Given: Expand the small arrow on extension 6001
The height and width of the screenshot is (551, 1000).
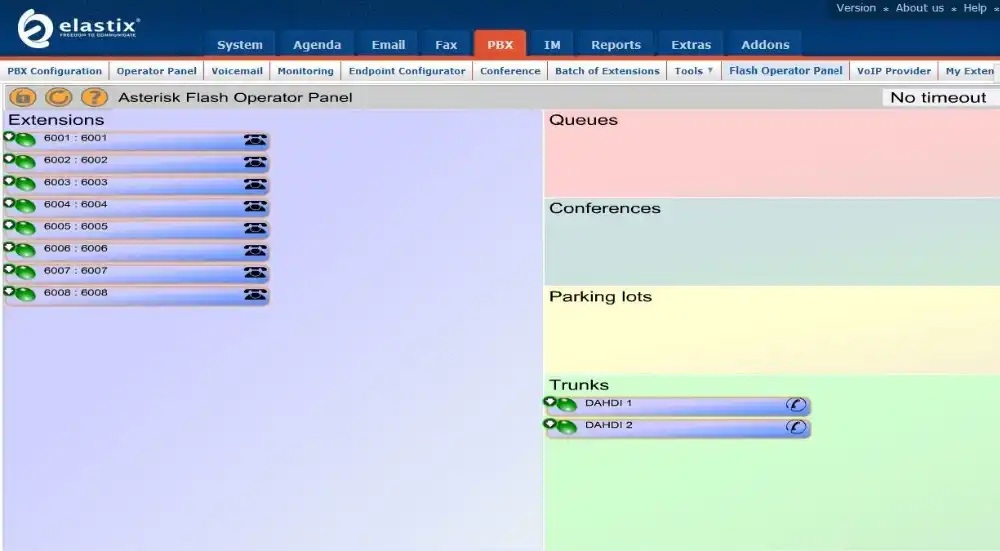Looking at the screenshot, I should 9,136.
